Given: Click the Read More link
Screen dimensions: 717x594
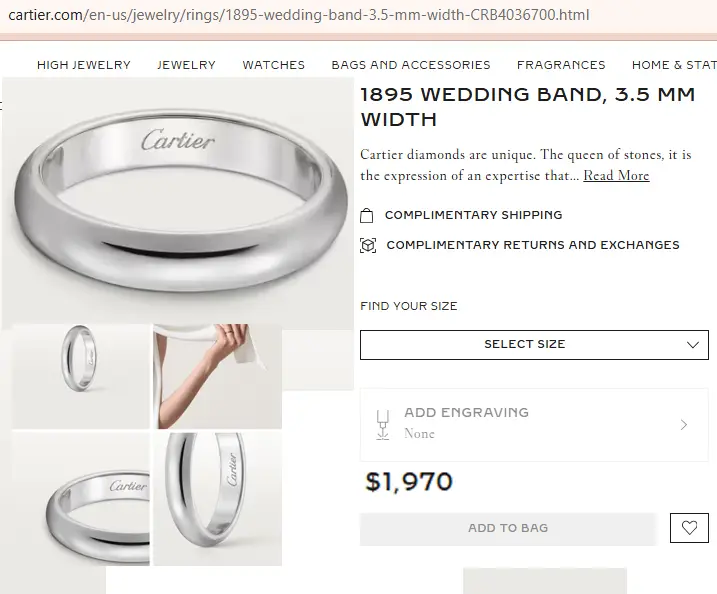Looking at the screenshot, I should tap(616, 176).
